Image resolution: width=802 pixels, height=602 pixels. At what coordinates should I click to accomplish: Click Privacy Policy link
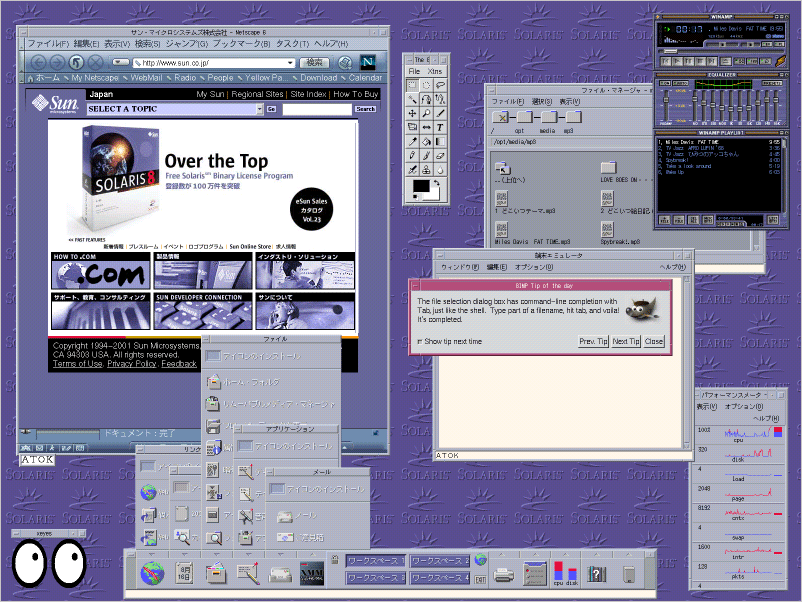[131, 364]
